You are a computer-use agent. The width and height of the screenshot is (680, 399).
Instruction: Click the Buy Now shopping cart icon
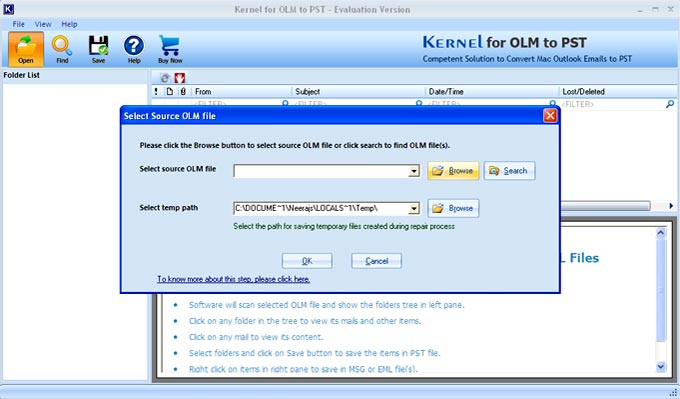170,49
